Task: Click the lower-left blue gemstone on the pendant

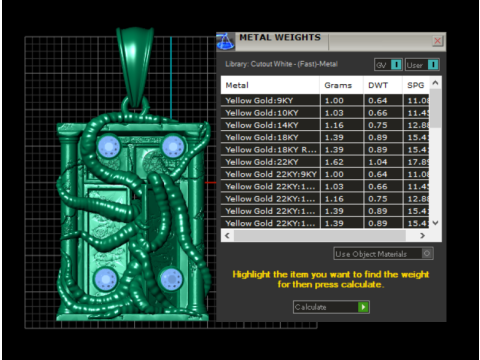Action: (106, 279)
